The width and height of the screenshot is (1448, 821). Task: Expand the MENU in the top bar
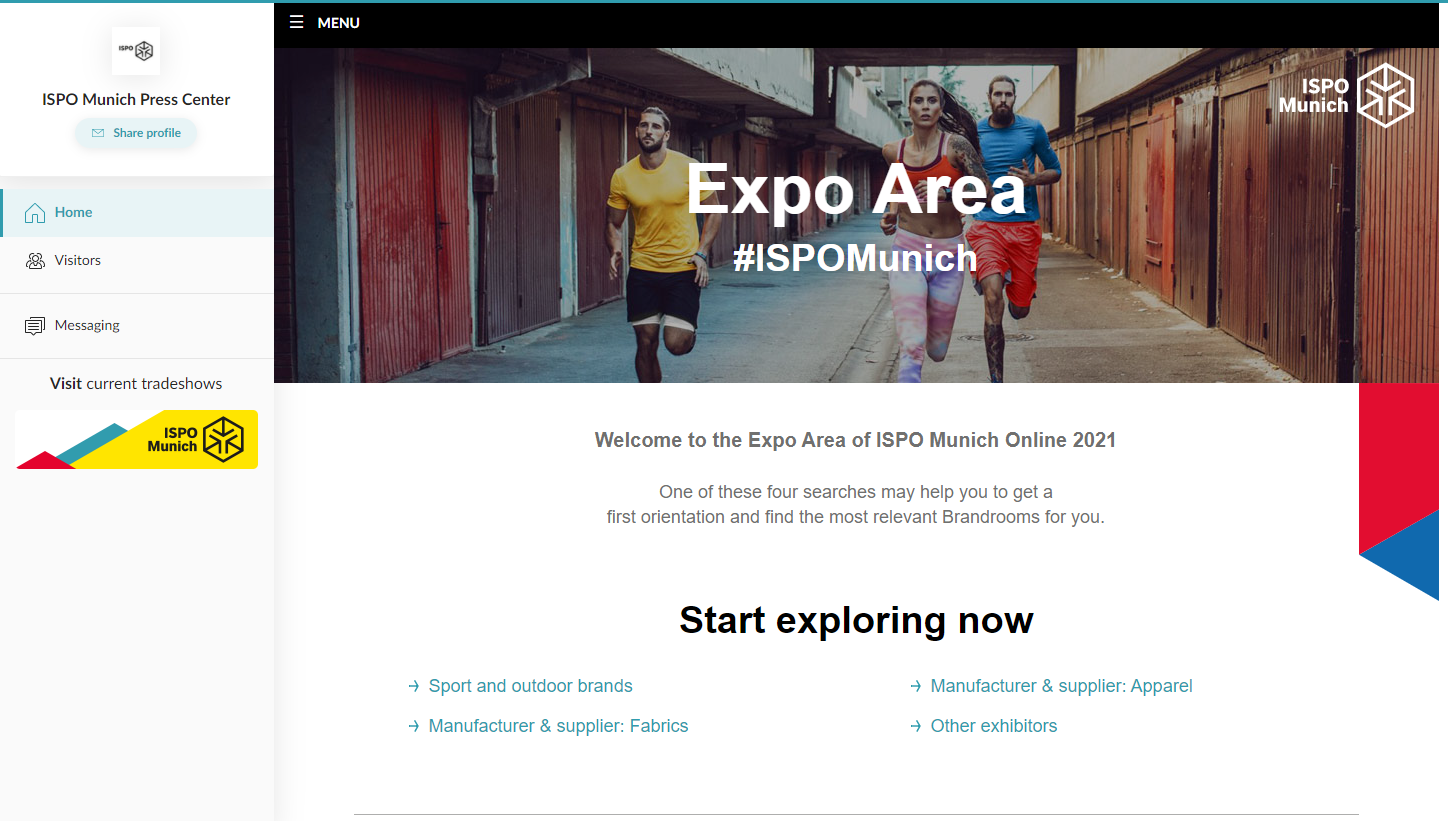tap(338, 22)
